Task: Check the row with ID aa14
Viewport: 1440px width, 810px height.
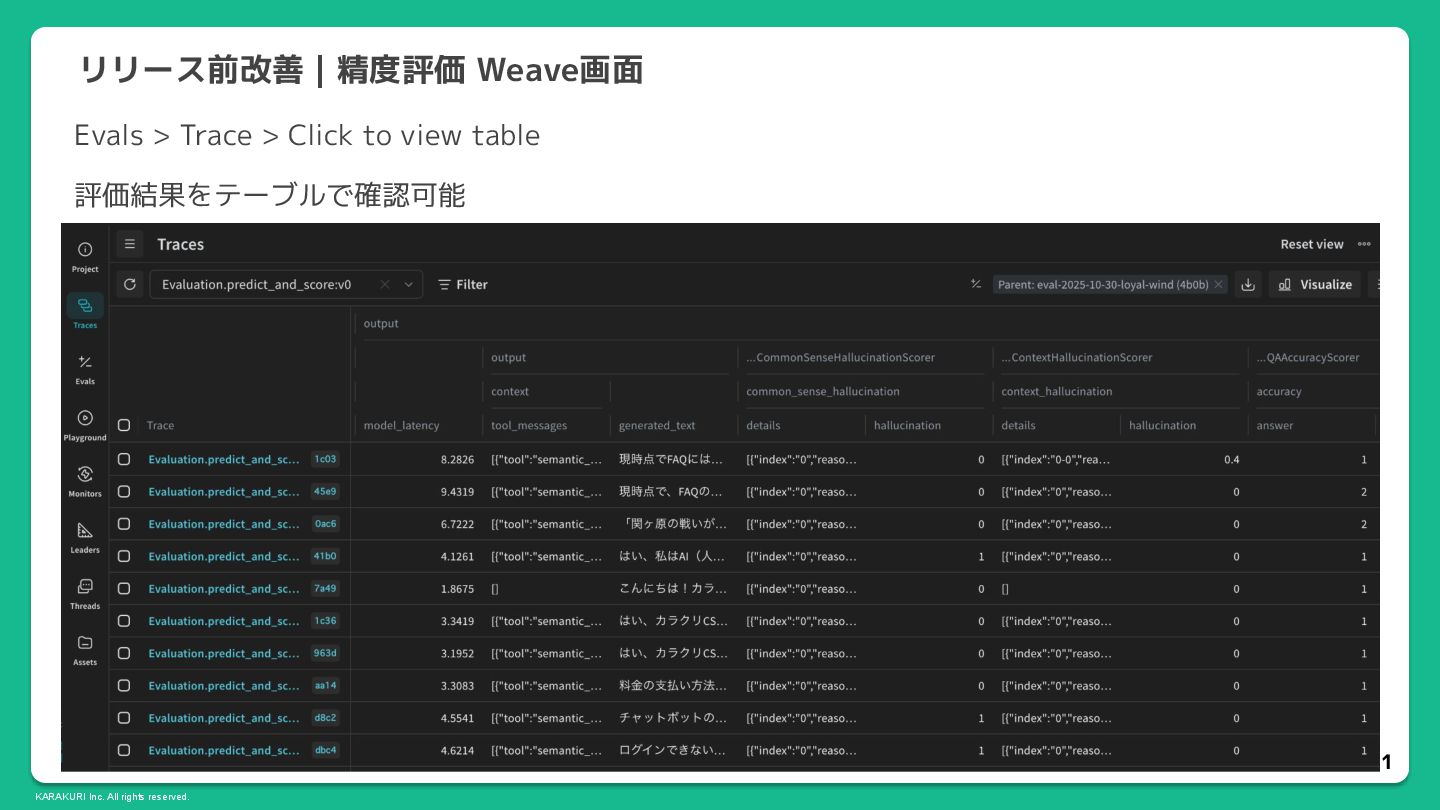Action: click(124, 685)
